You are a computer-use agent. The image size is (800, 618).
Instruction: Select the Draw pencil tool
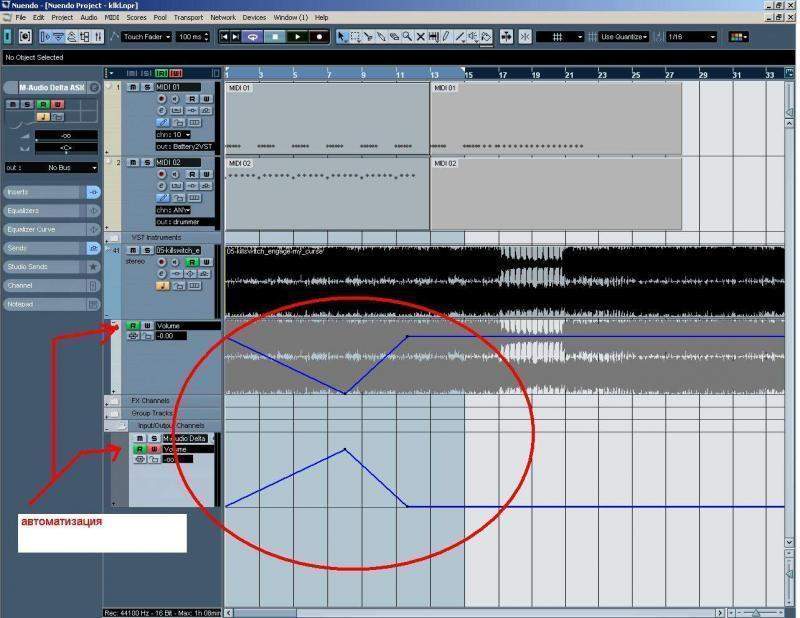click(x=446, y=37)
